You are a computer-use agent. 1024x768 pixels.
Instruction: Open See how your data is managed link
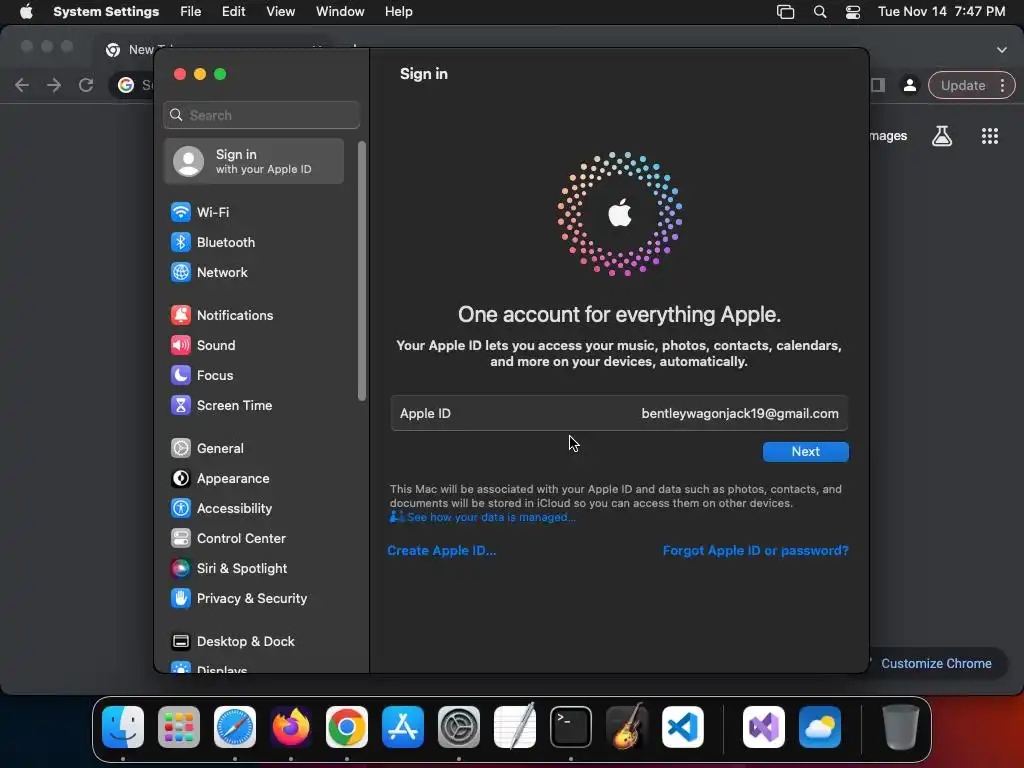483,517
